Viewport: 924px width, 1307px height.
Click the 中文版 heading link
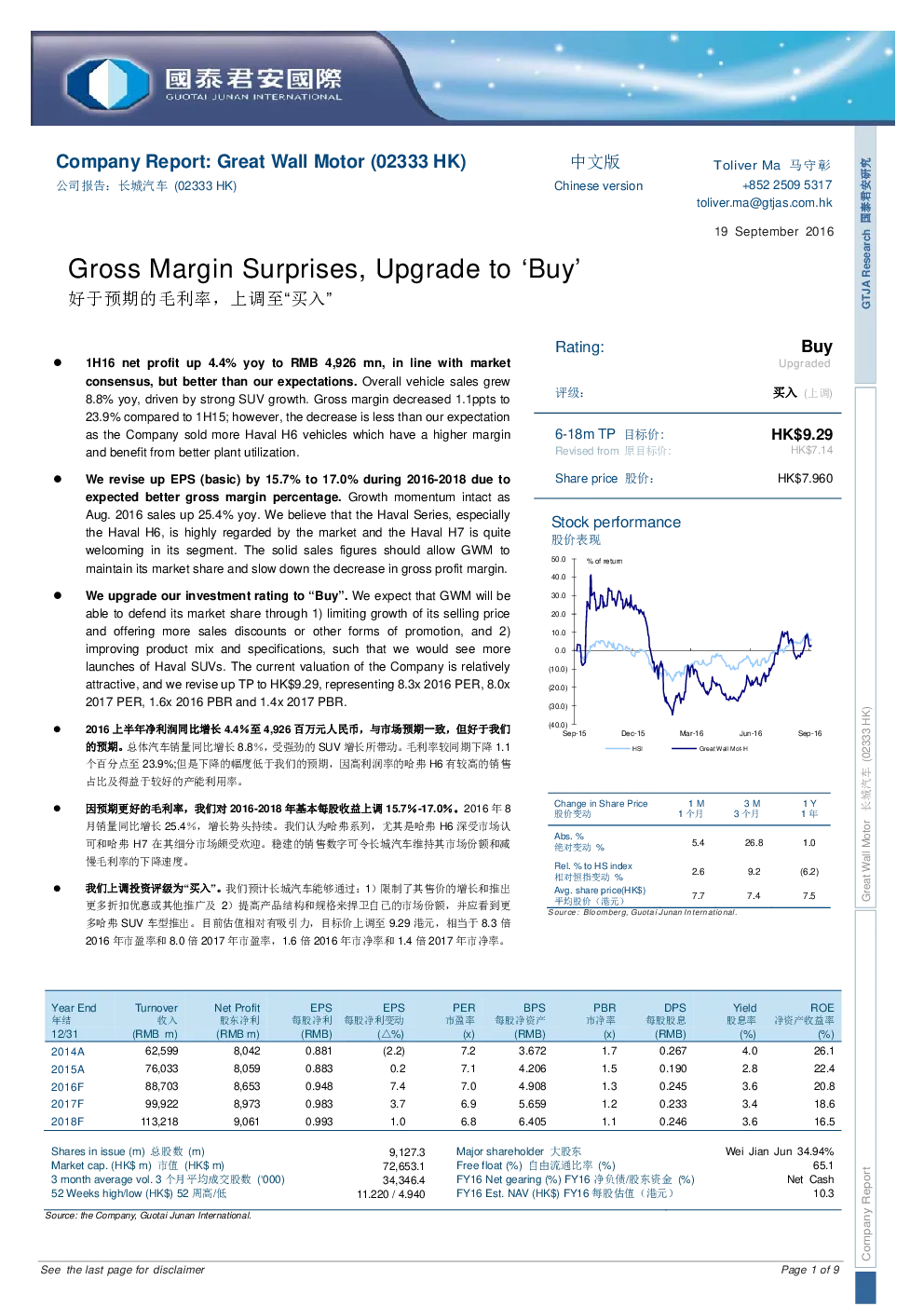[x=595, y=162]
